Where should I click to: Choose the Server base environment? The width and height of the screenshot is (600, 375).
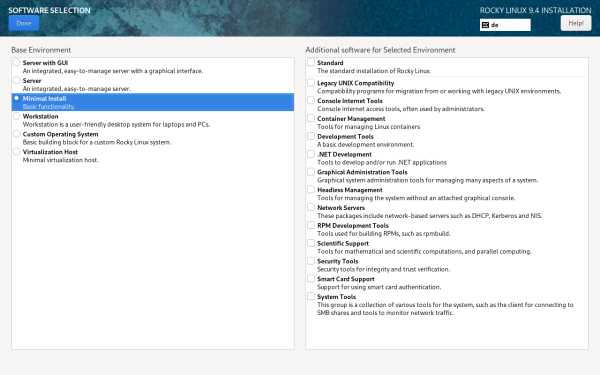16,80
